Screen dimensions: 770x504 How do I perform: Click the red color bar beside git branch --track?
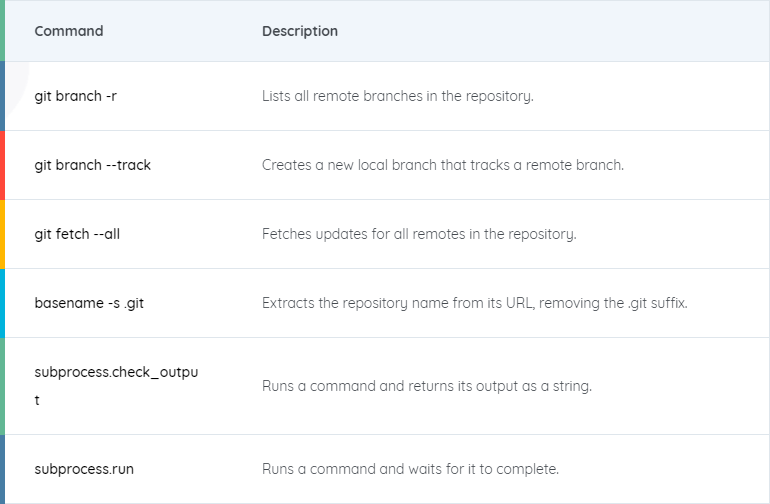(x=2, y=165)
